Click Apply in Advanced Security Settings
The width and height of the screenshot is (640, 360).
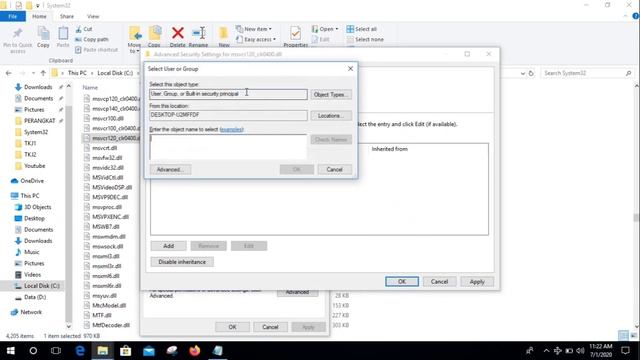click(477, 282)
